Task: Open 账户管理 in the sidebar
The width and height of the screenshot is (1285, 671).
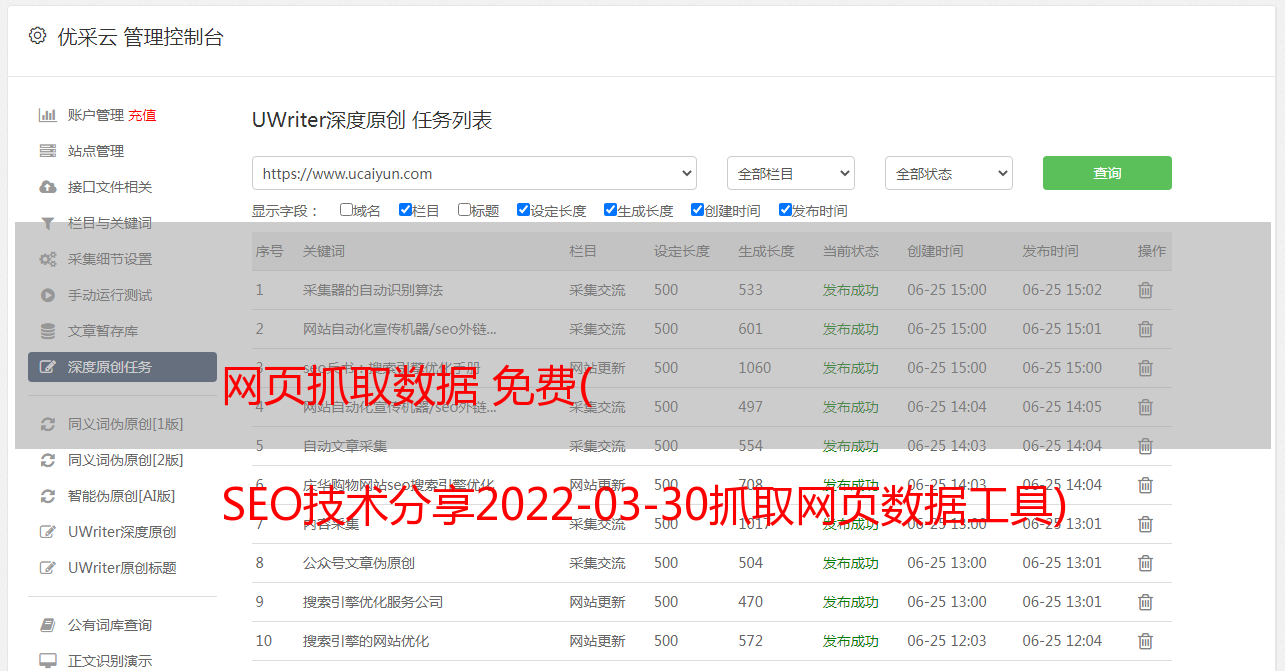Action: point(96,115)
